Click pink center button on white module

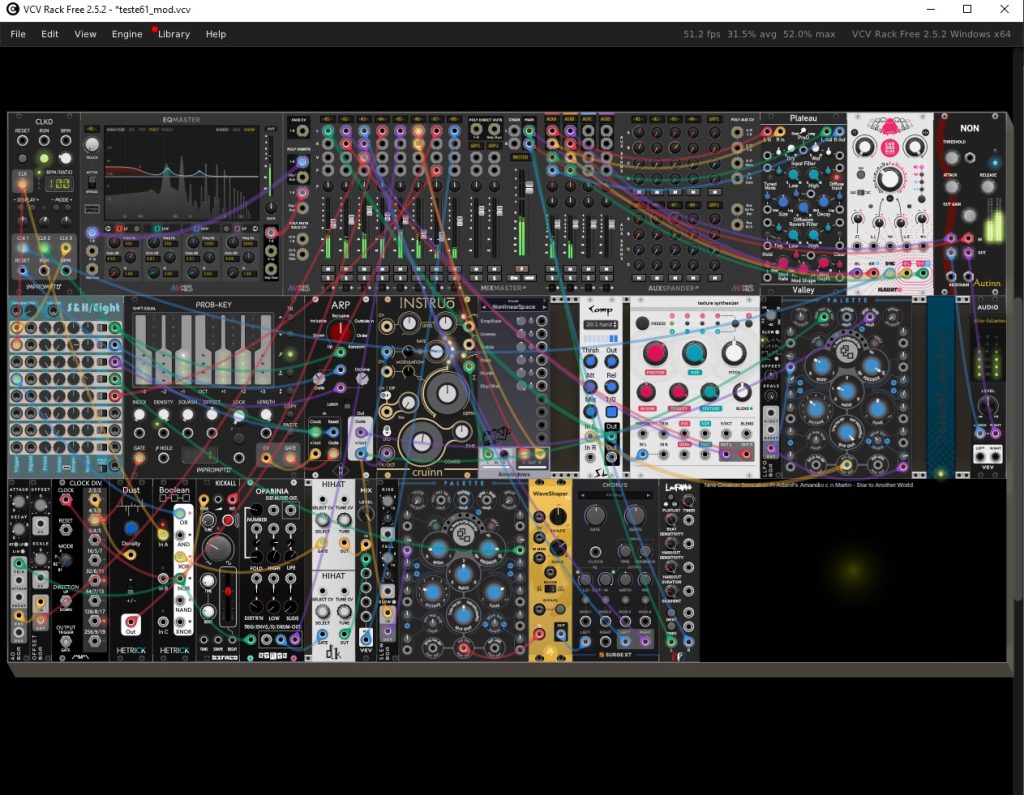coord(889,147)
